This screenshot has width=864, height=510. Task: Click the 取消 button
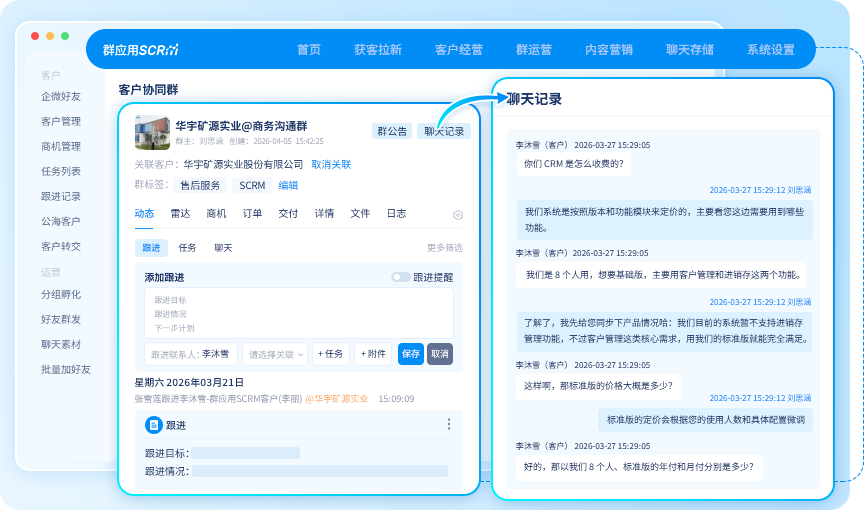[x=440, y=354]
